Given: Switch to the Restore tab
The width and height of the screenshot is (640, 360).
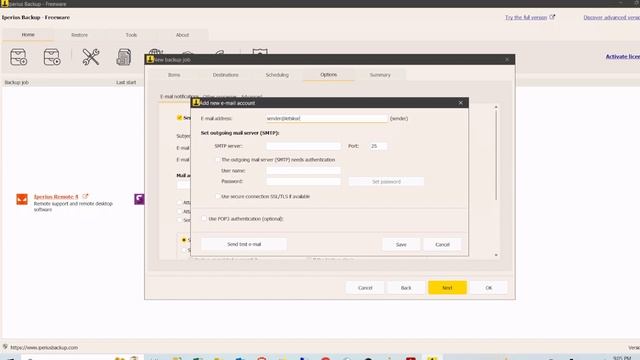Looking at the screenshot, I should click(79, 35).
